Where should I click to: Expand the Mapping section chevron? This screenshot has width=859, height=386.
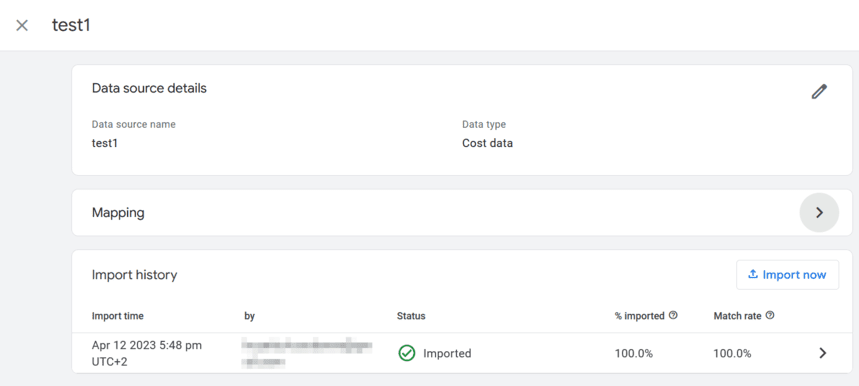[x=819, y=212]
